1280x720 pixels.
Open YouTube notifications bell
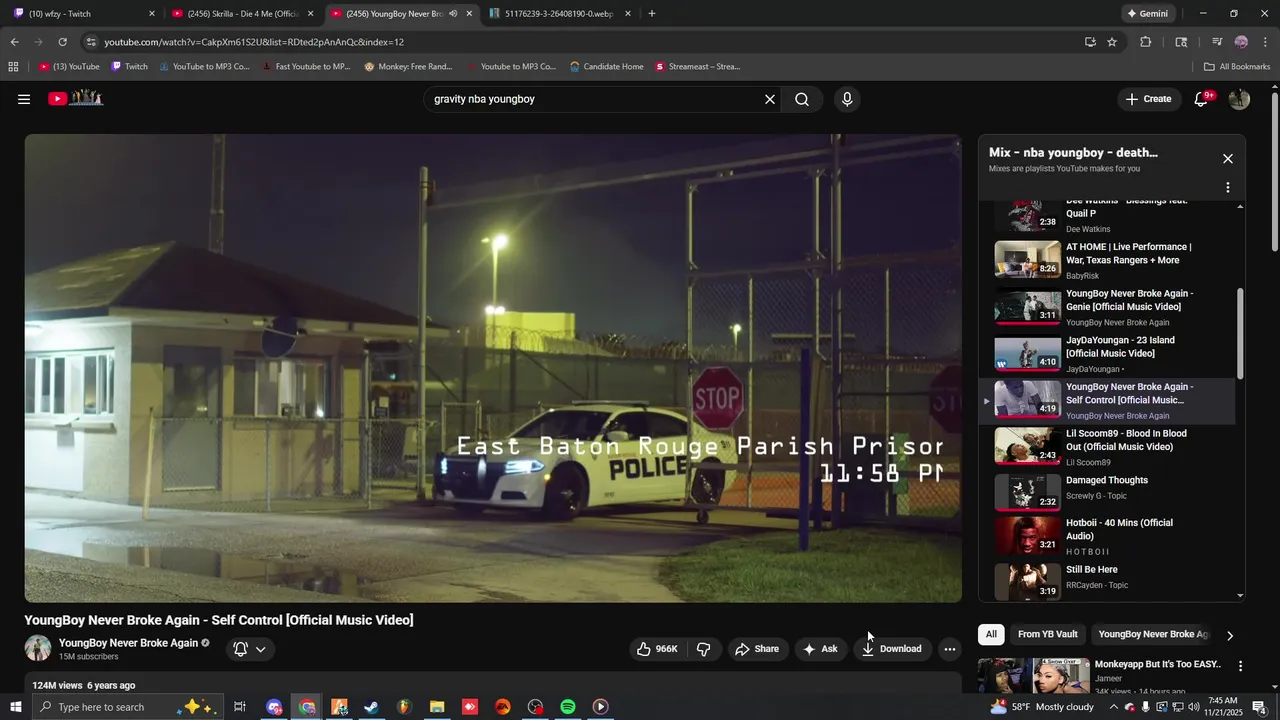pyautogui.click(x=1202, y=99)
